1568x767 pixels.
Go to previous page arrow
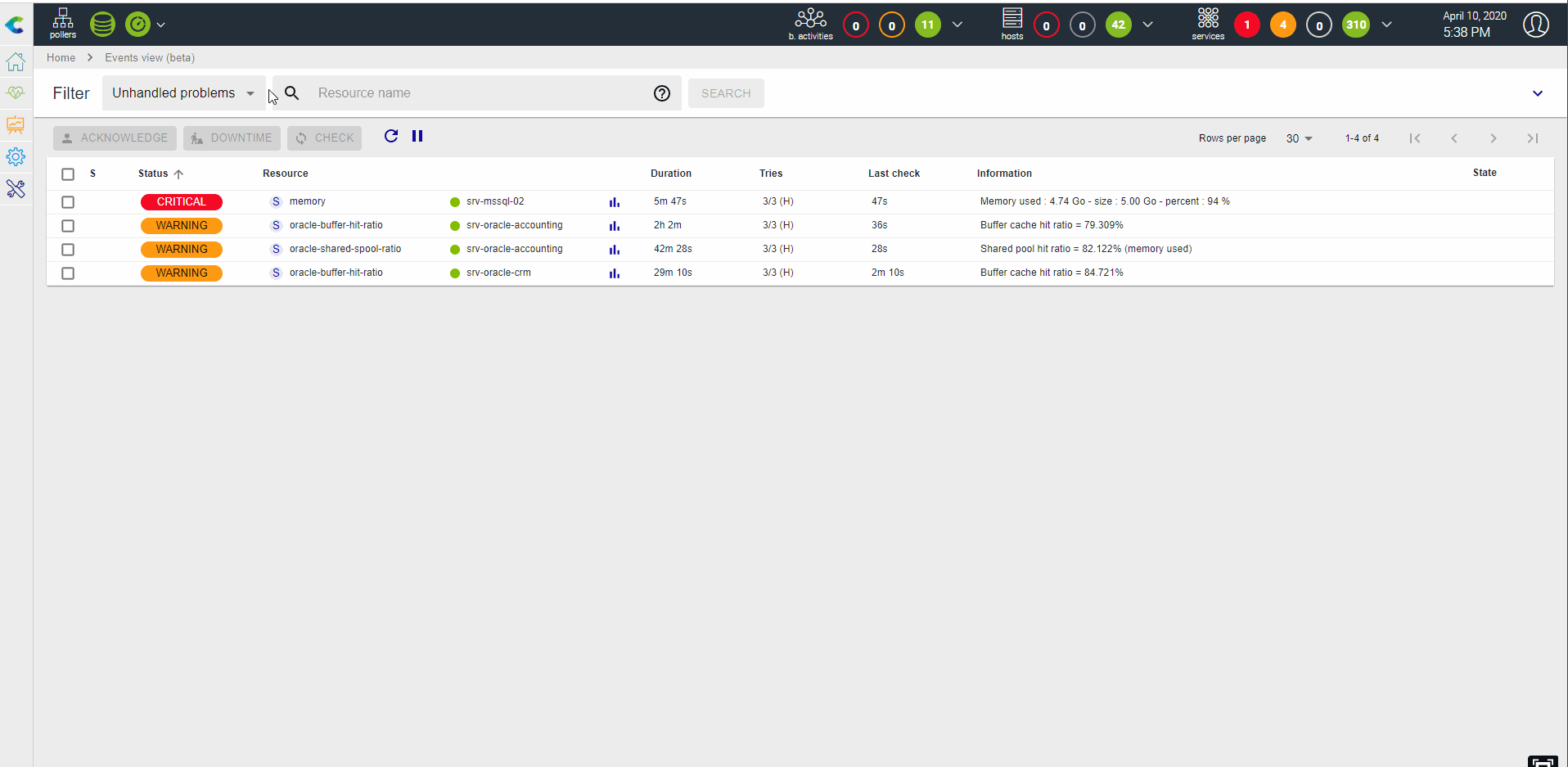(x=1454, y=138)
